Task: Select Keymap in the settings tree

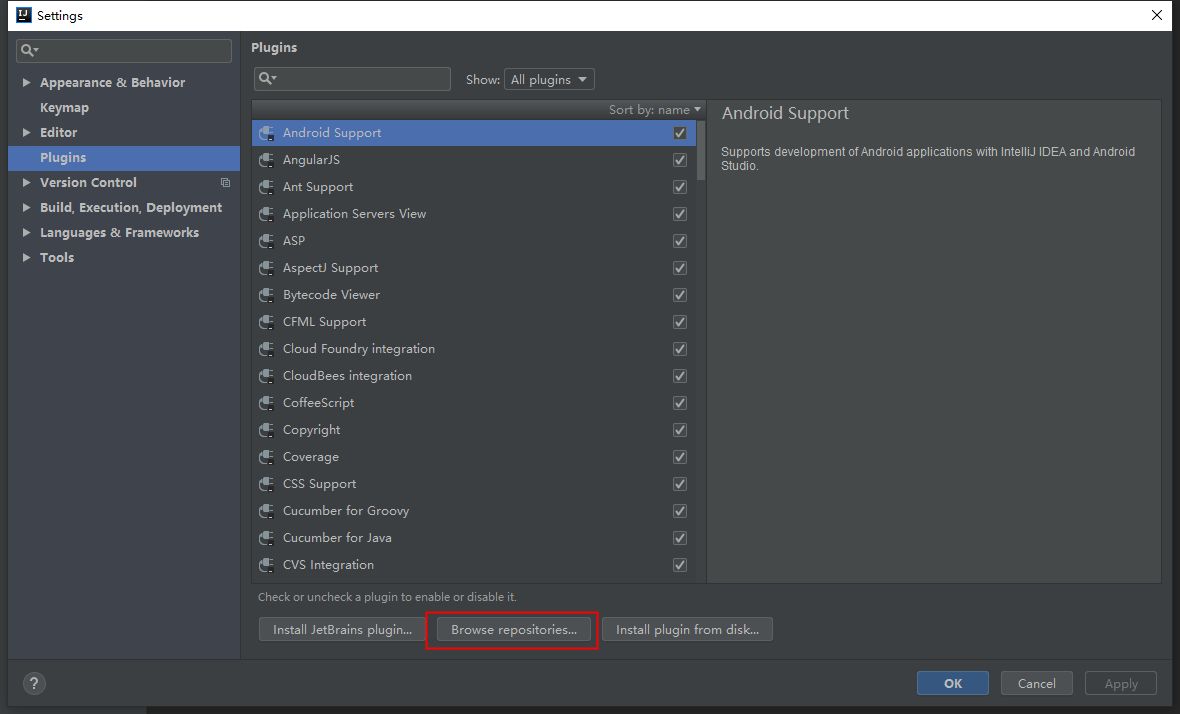Action: [64, 108]
